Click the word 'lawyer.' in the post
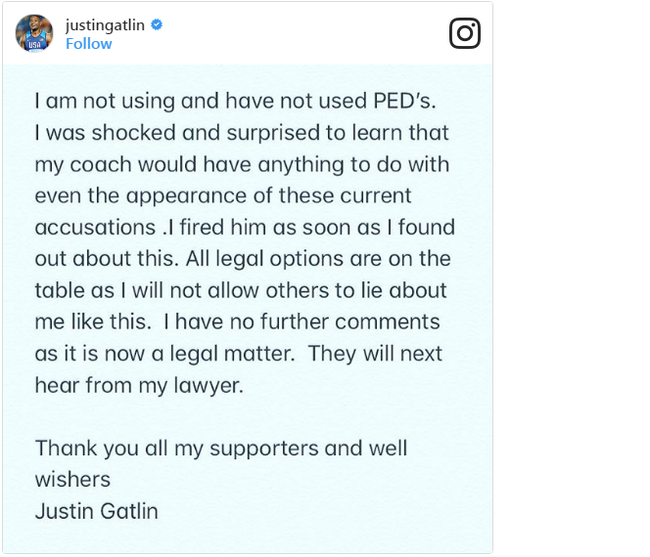Image resolution: width=650 pixels, height=557 pixels. coord(209,386)
